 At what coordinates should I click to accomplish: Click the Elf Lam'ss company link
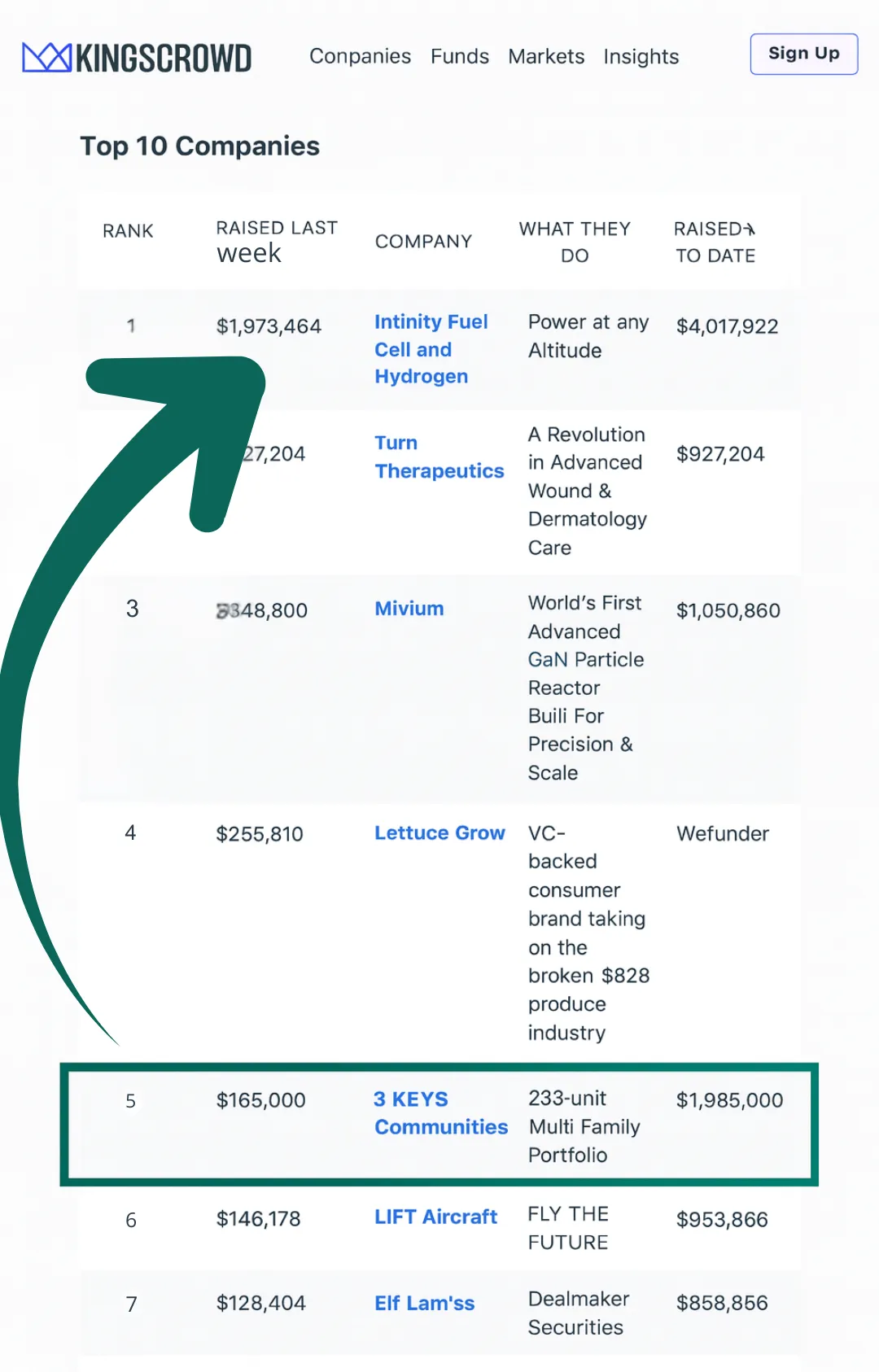point(424,1303)
